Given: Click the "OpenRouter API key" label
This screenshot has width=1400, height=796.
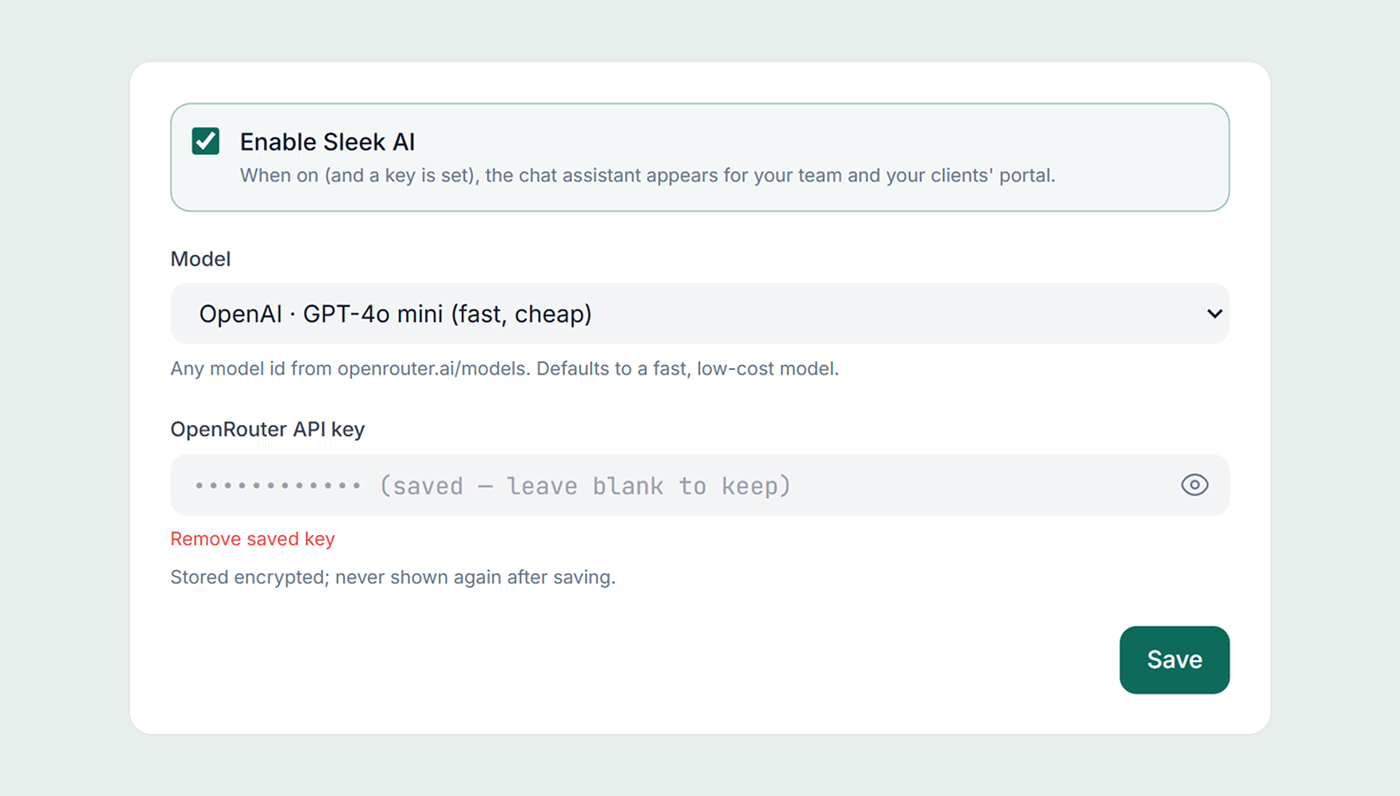Looking at the screenshot, I should click(x=268, y=429).
